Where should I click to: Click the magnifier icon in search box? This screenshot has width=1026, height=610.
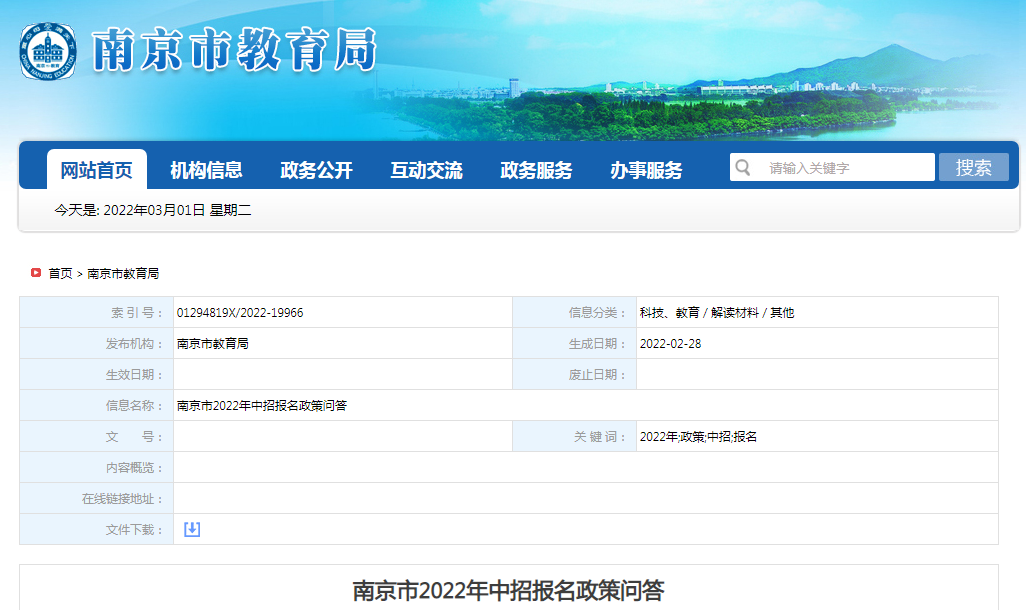[743, 167]
